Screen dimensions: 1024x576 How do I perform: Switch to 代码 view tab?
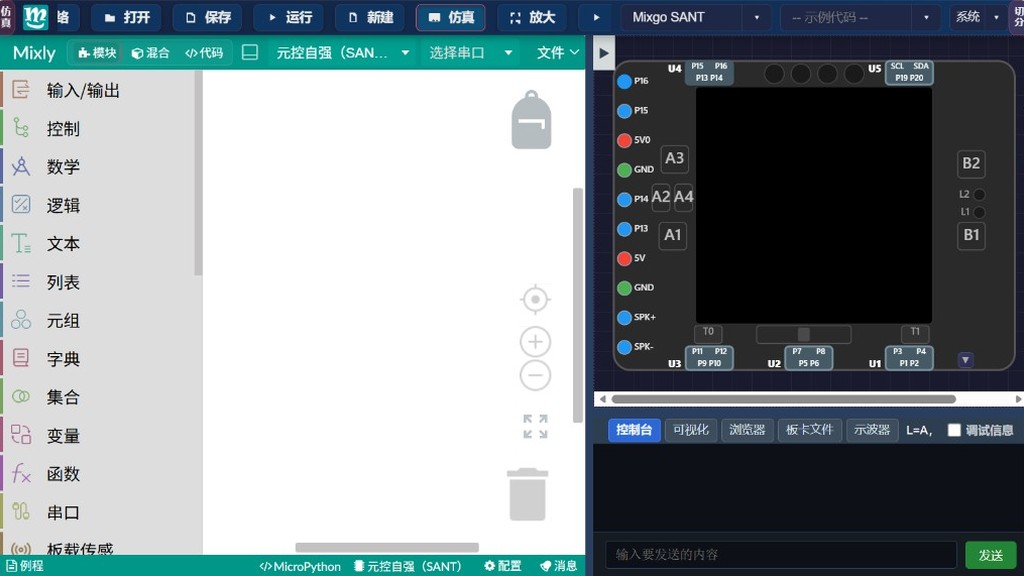click(204, 53)
